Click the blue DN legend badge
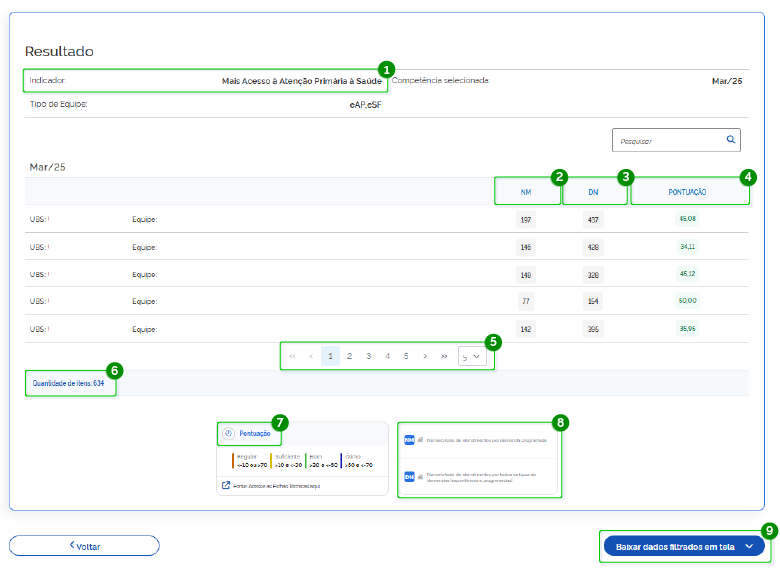780x570 pixels. 409,477
